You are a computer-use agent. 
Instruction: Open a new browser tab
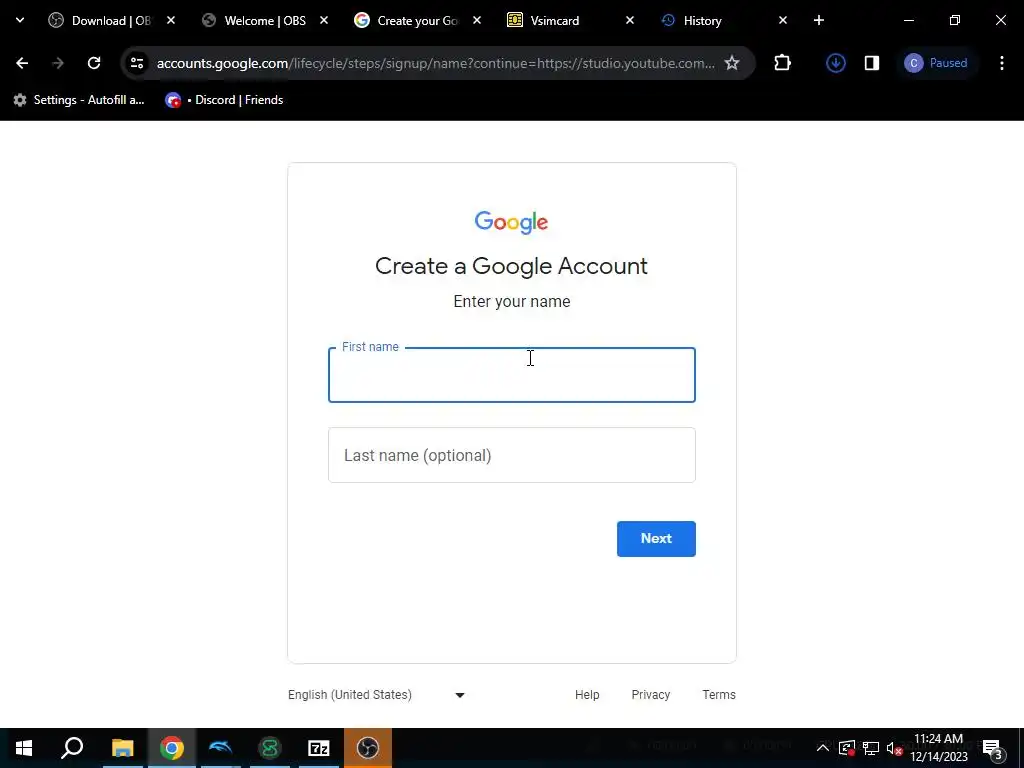[819, 20]
